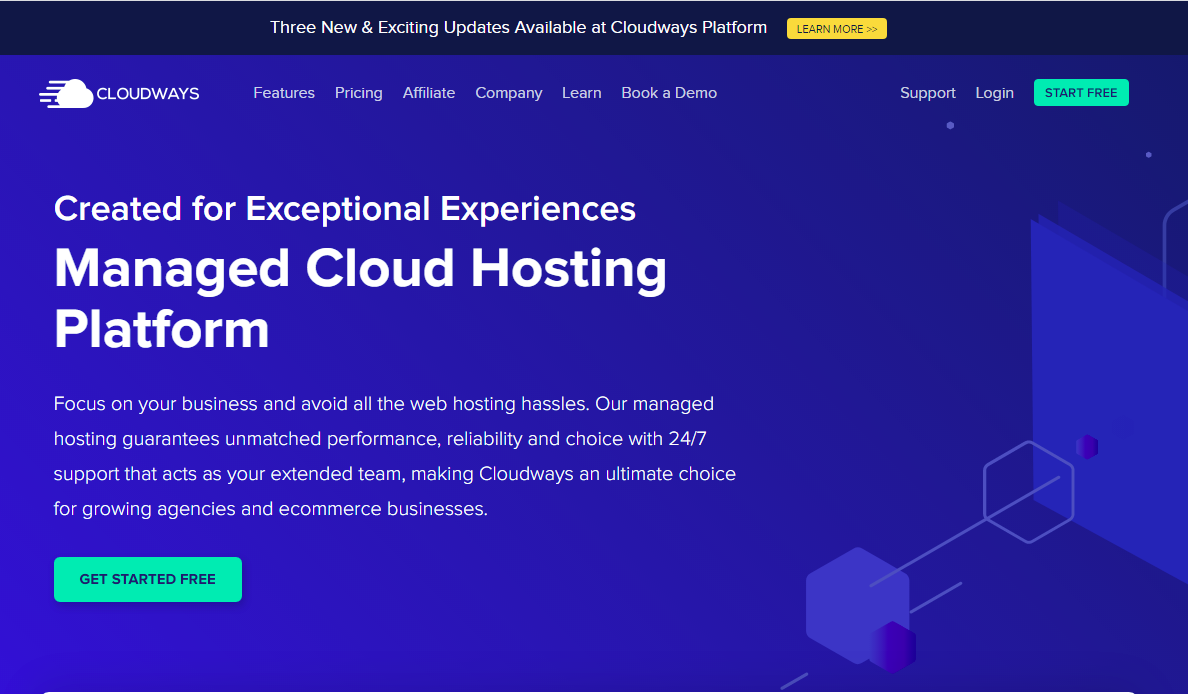1188x694 pixels.
Task: Click 'Created for Exceptional Experiences' text
Action: tap(345, 208)
